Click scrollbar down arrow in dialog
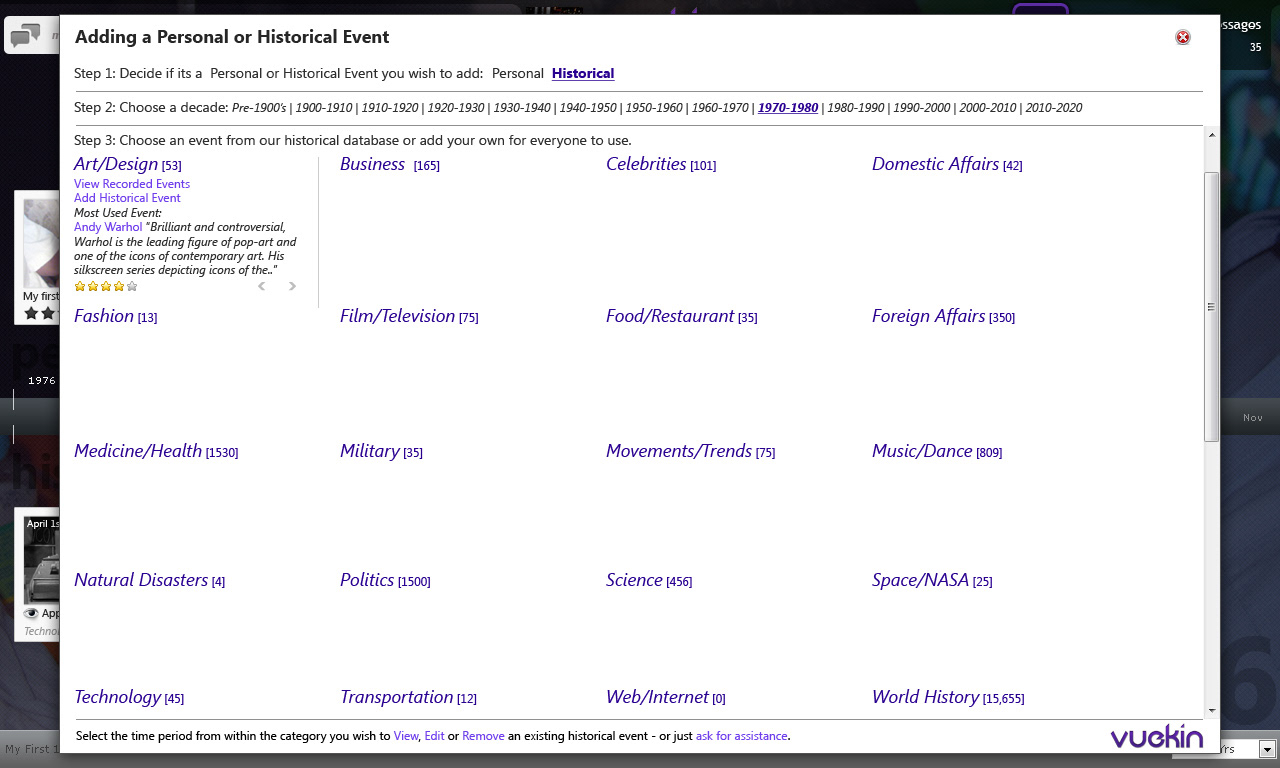This screenshot has width=1280, height=768. (1212, 710)
